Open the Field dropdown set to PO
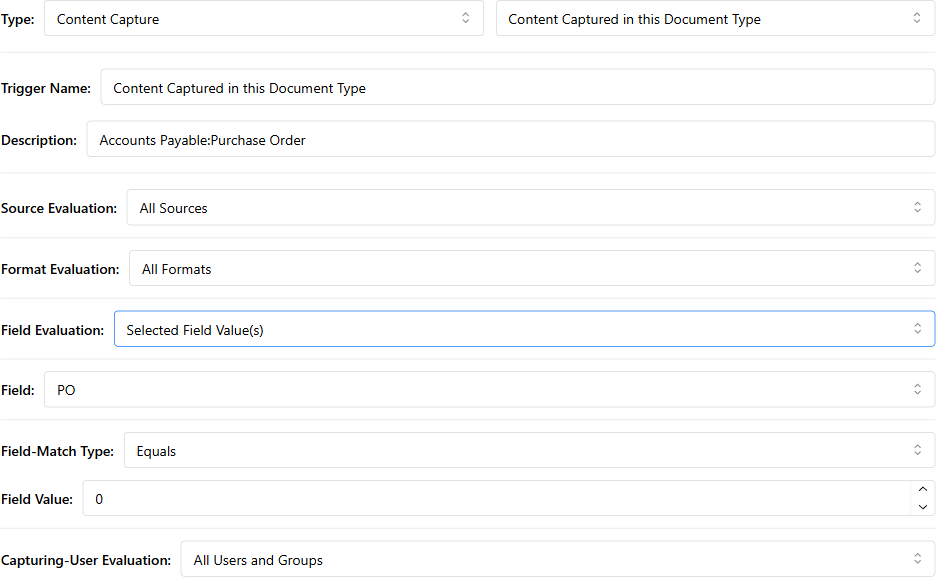The image size is (936, 577). 489,390
